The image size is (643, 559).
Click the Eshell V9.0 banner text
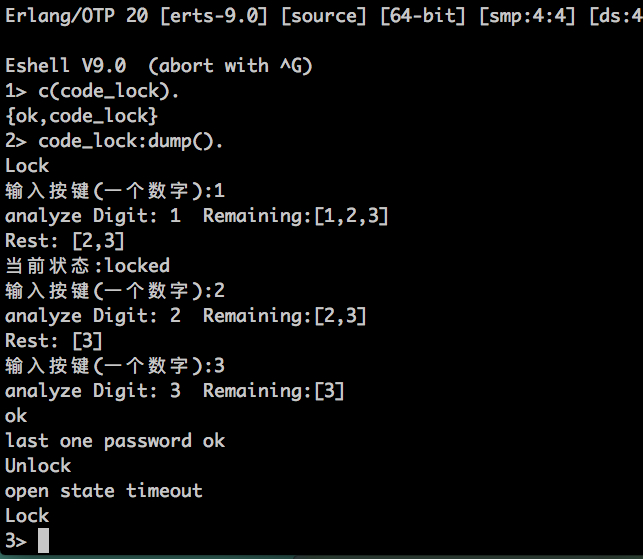(x=66, y=66)
